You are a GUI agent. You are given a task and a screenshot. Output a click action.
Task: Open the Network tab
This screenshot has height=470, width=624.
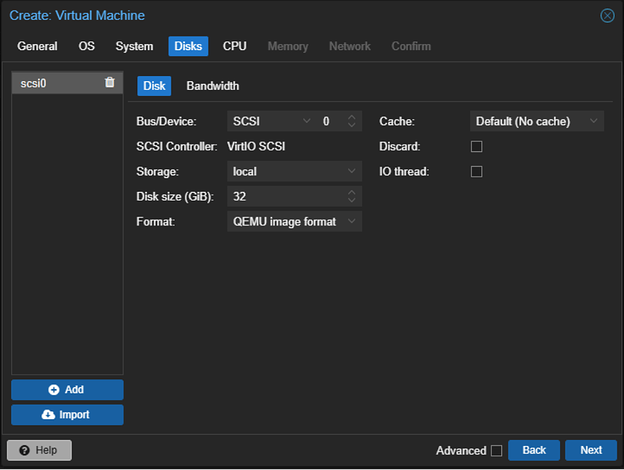click(x=349, y=46)
